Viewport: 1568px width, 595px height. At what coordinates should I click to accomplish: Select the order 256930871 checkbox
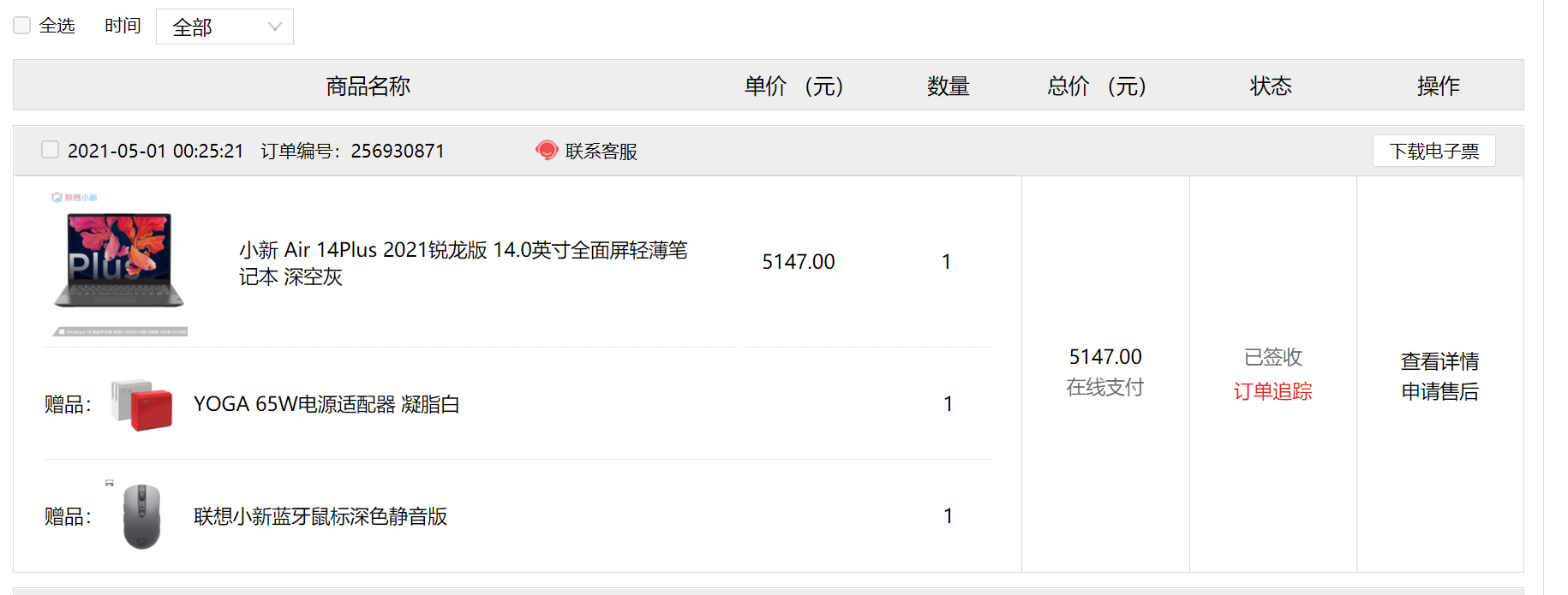coord(51,150)
